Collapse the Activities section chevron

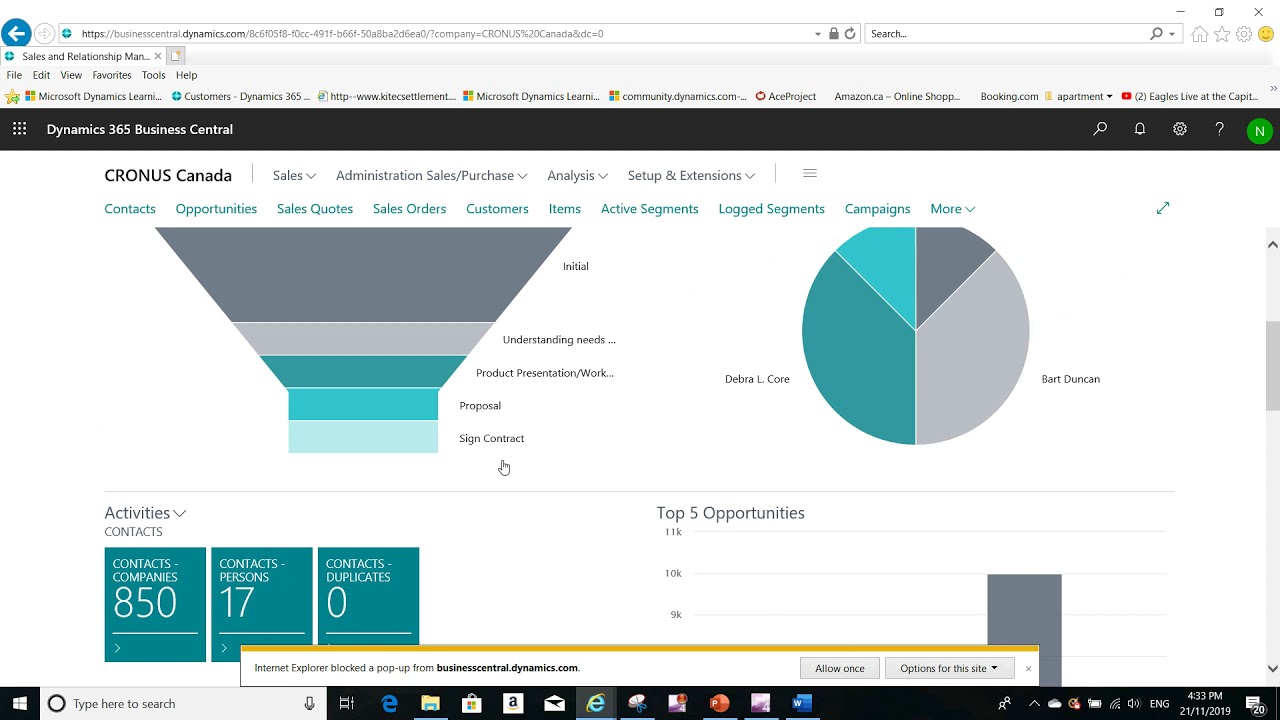pyautogui.click(x=180, y=513)
